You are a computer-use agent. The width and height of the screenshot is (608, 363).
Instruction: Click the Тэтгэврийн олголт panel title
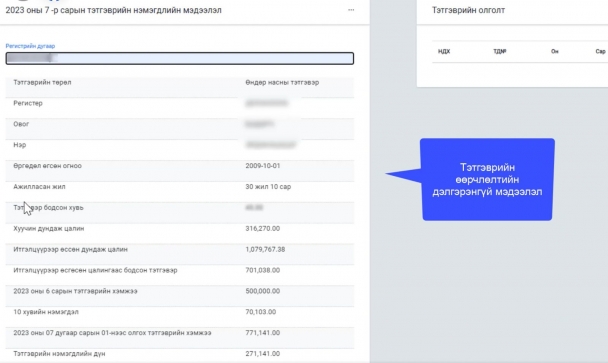468,10
